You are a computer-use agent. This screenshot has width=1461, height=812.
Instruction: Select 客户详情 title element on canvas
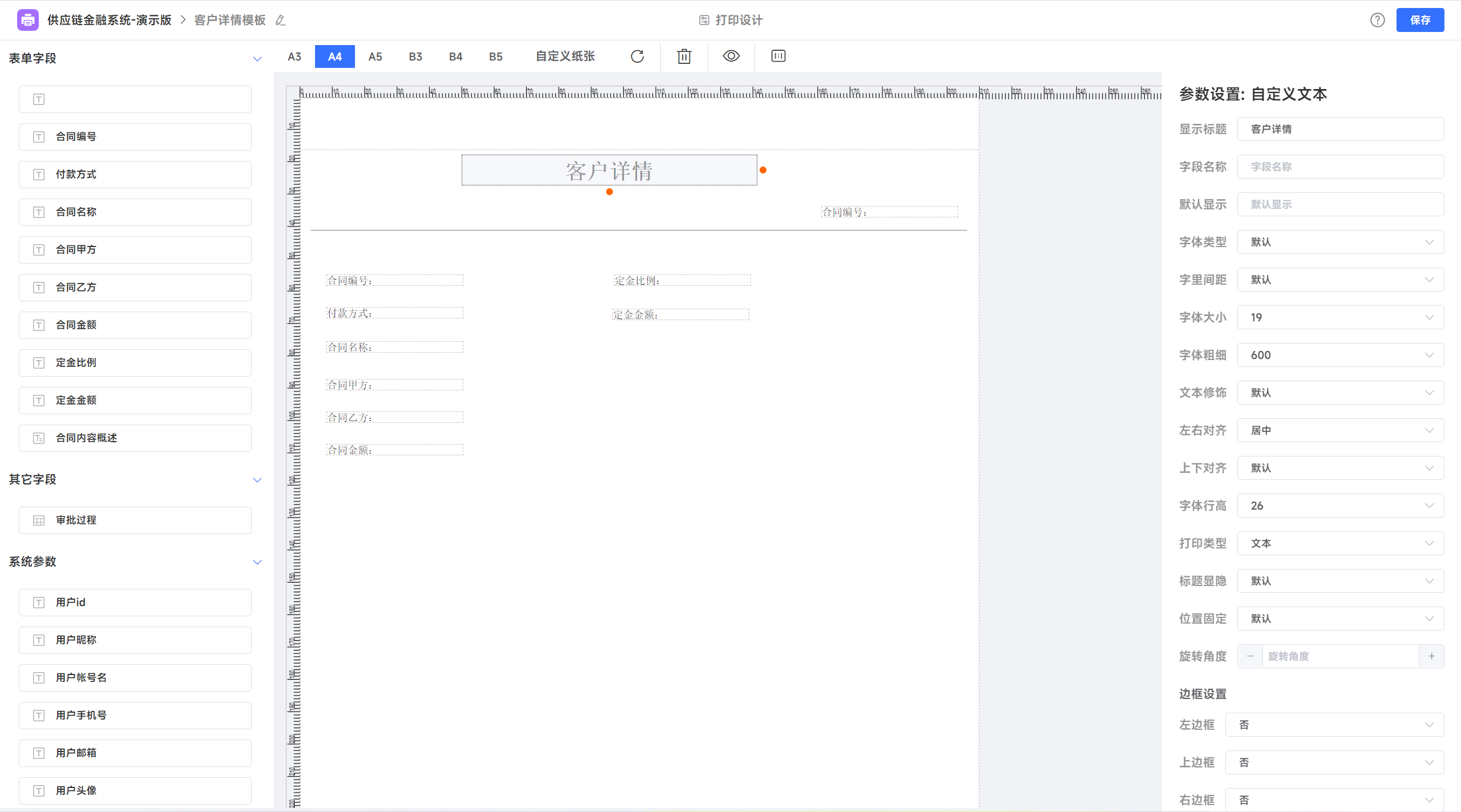[x=610, y=170]
